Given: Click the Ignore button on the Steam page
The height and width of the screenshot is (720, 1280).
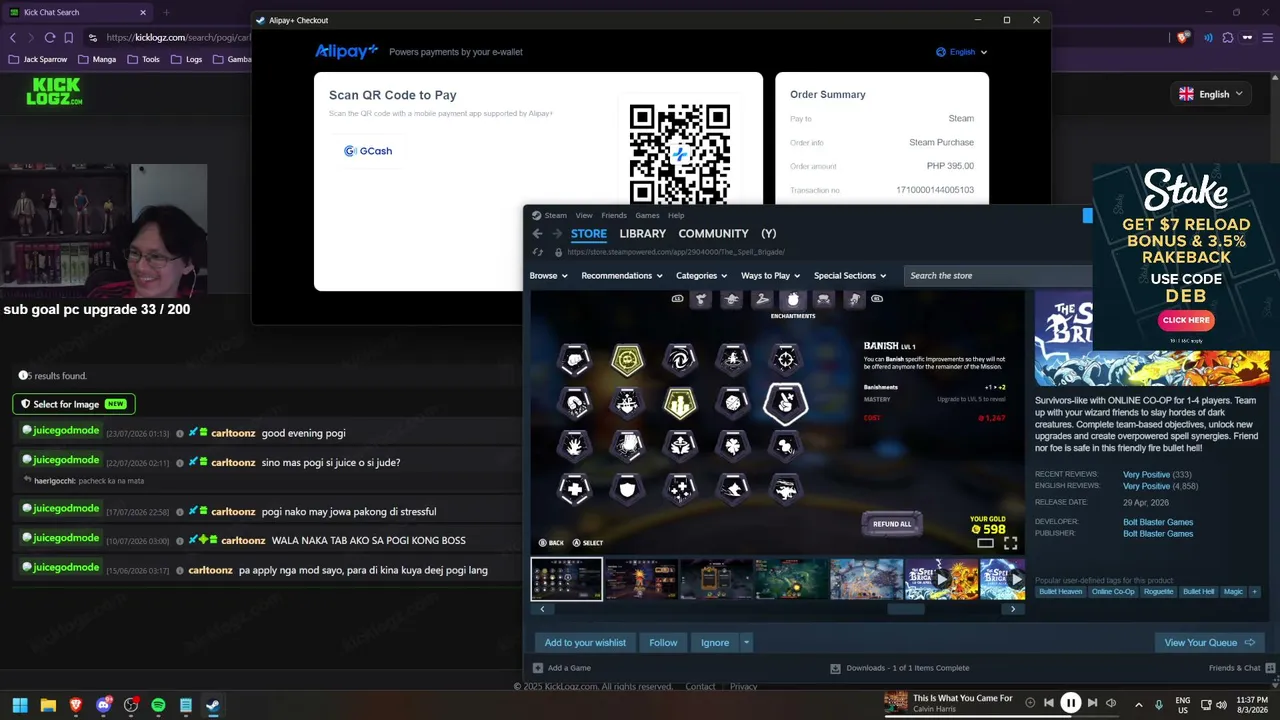Looking at the screenshot, I should pos(715,643).
